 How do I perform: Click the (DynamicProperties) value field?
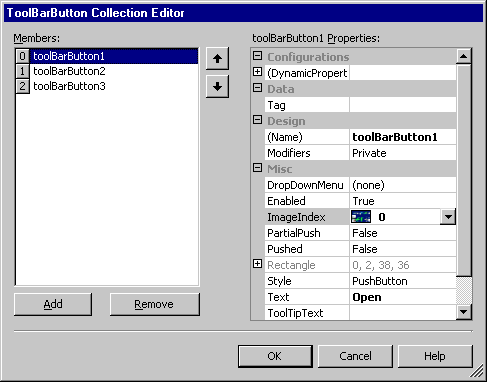(403, 73)
